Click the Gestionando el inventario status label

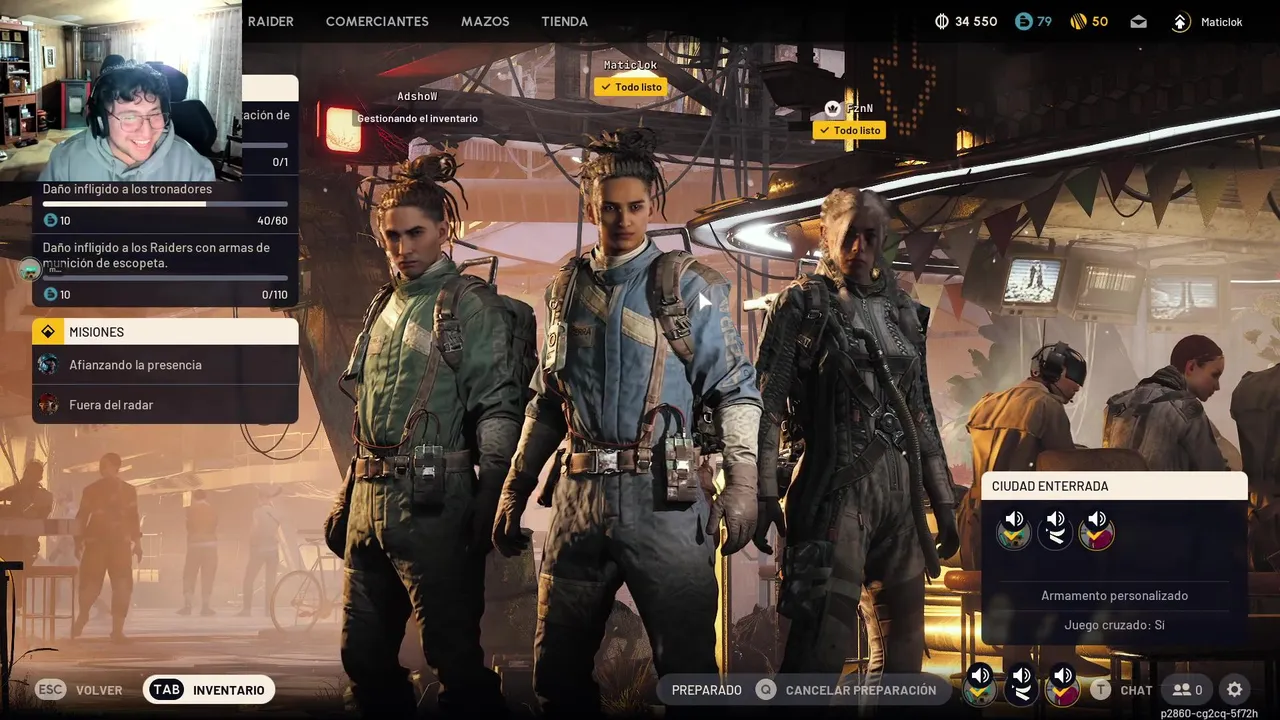coord(417,118)
